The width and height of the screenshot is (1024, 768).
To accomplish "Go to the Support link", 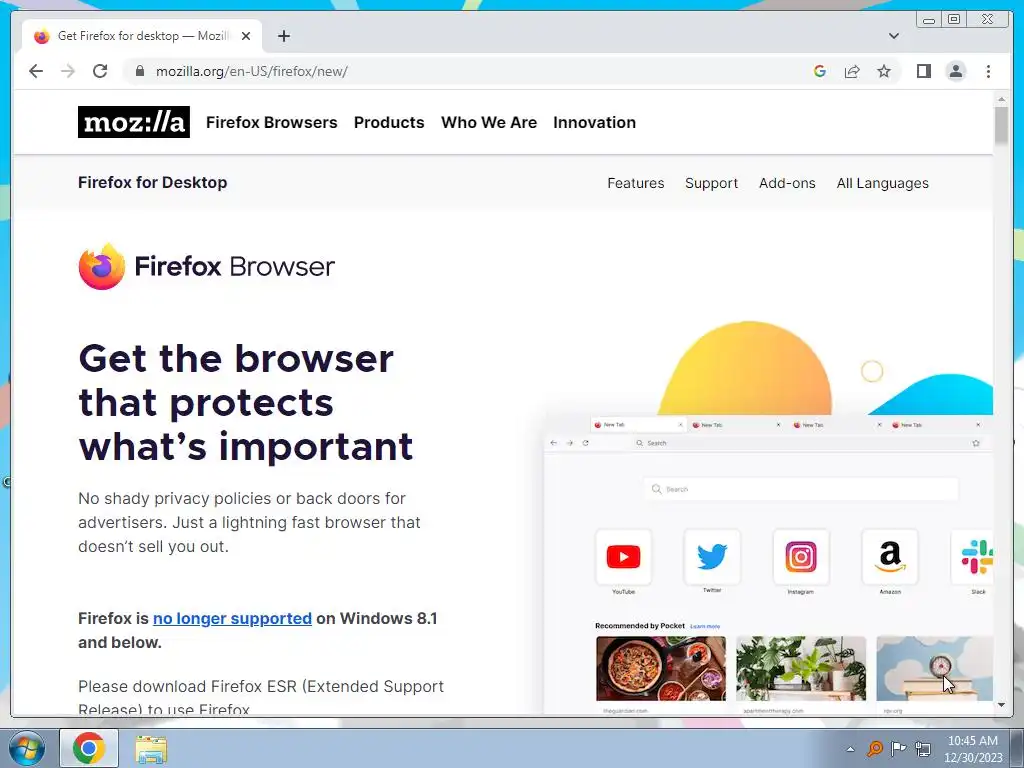I will (711, 183).
